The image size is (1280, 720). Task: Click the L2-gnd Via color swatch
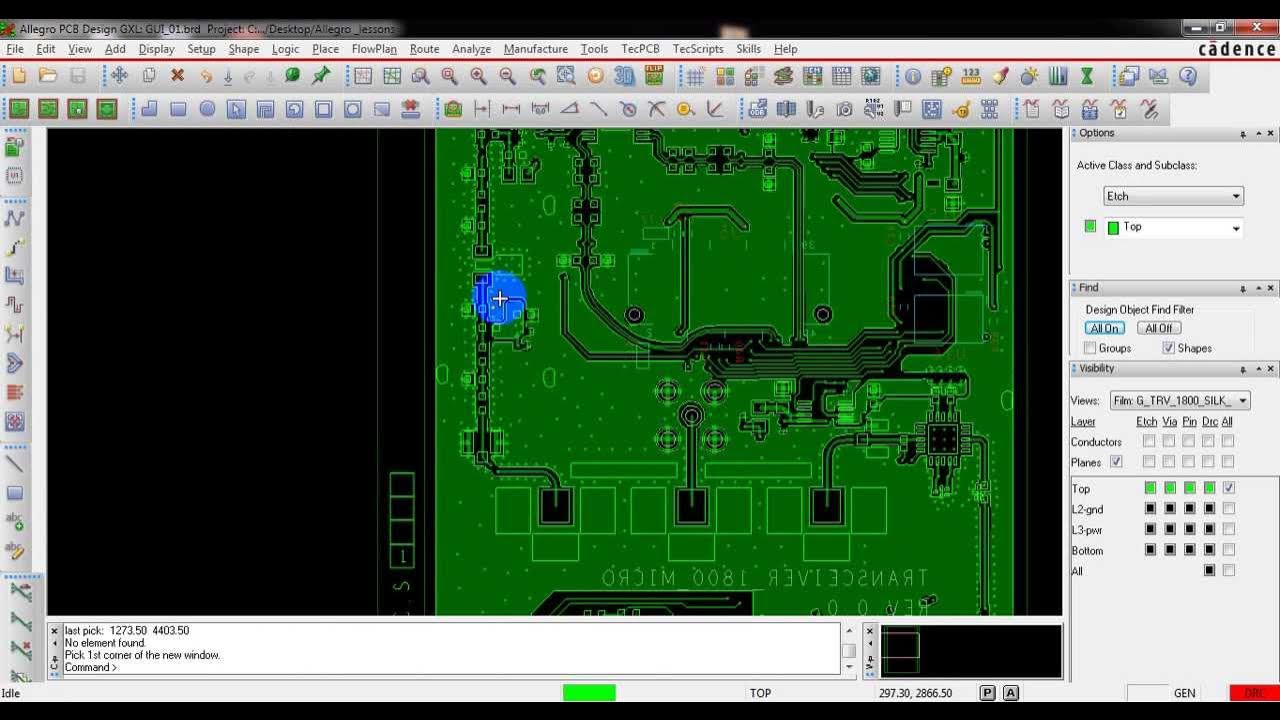1170,509
